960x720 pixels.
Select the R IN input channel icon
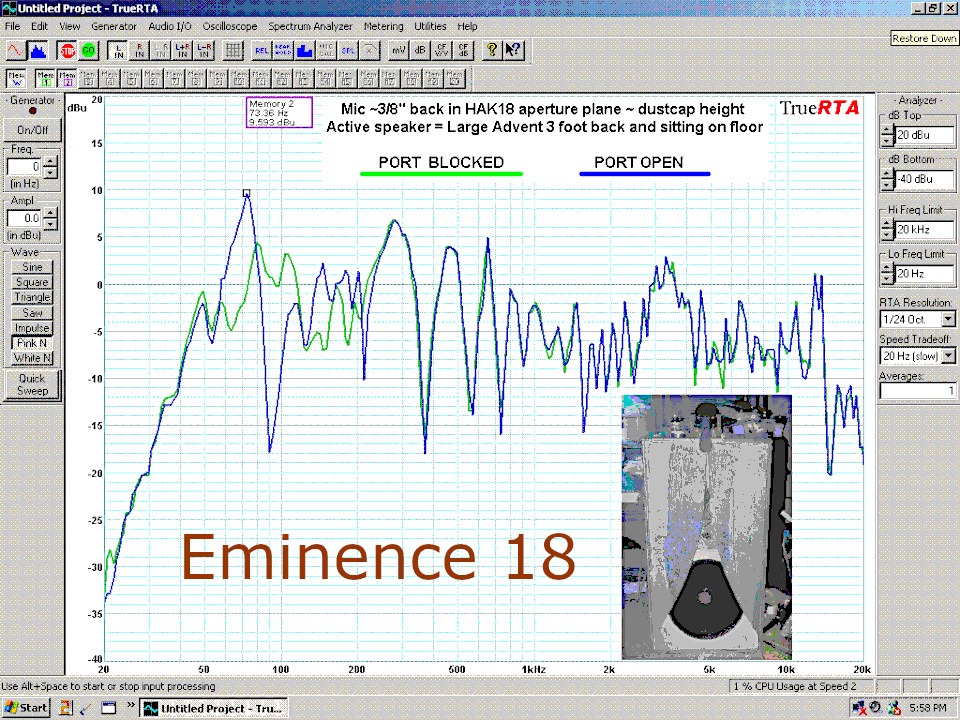point(140,50)
